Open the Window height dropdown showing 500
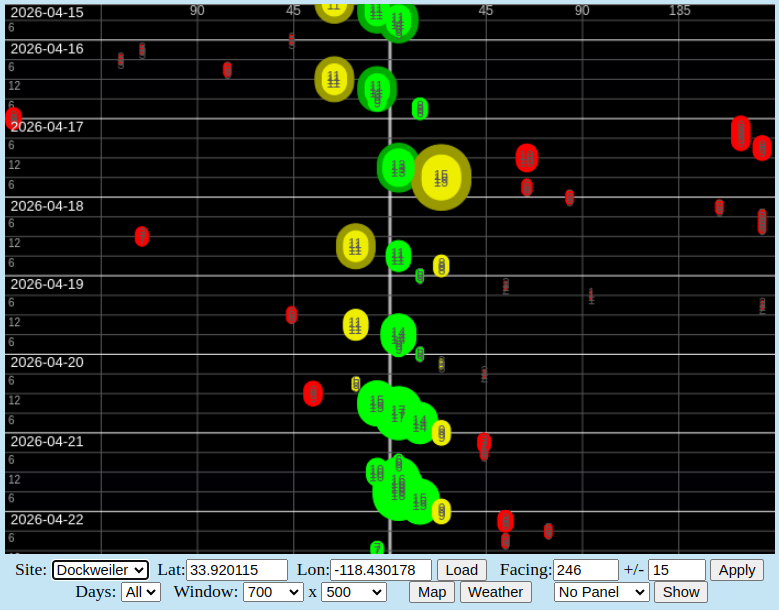Screen dimensions: 779x610 coord(353,592)
